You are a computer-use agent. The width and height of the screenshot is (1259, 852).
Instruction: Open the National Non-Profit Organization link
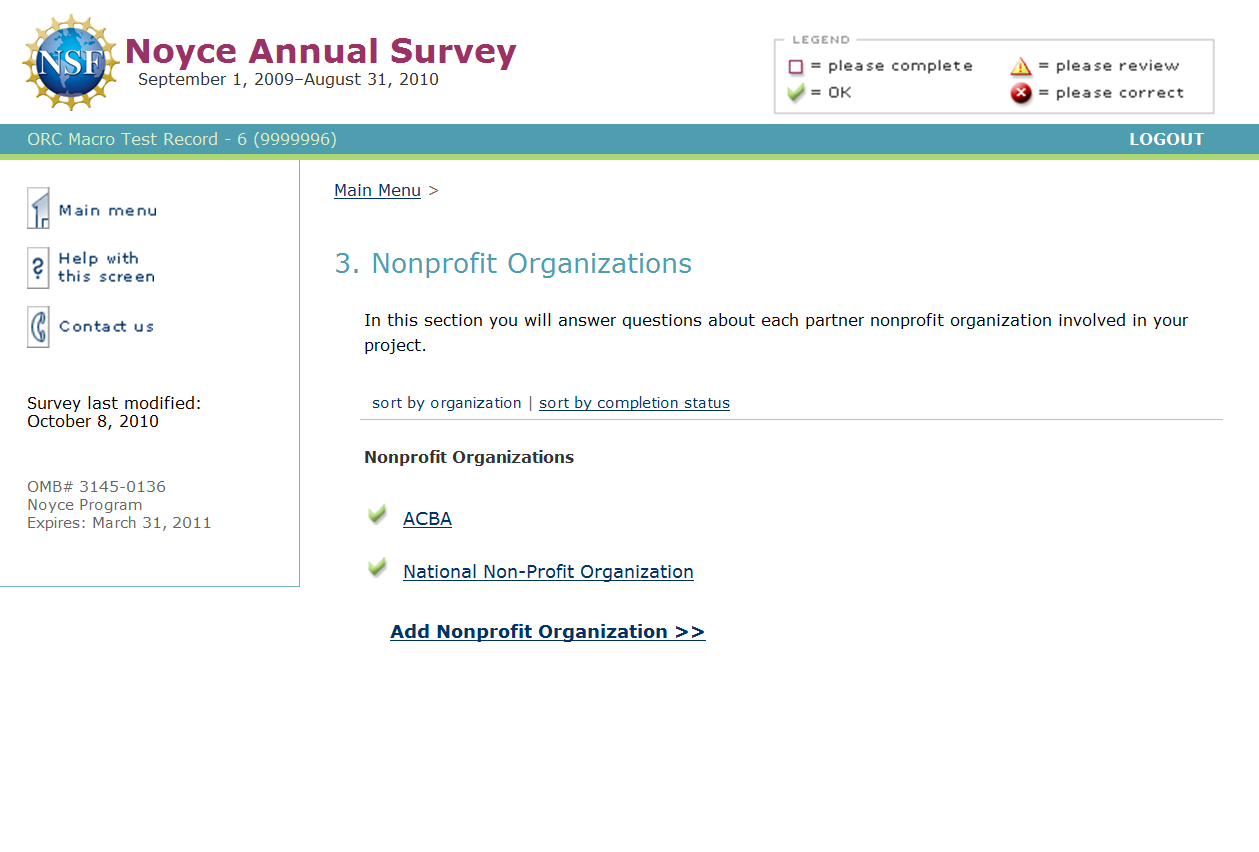[548, 571]
